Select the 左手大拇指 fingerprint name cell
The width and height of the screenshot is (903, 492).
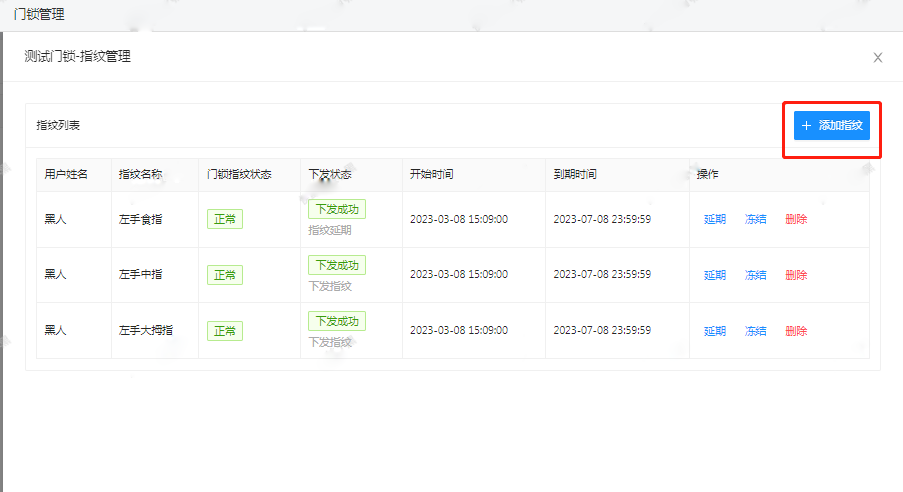[x=148, y=331]
